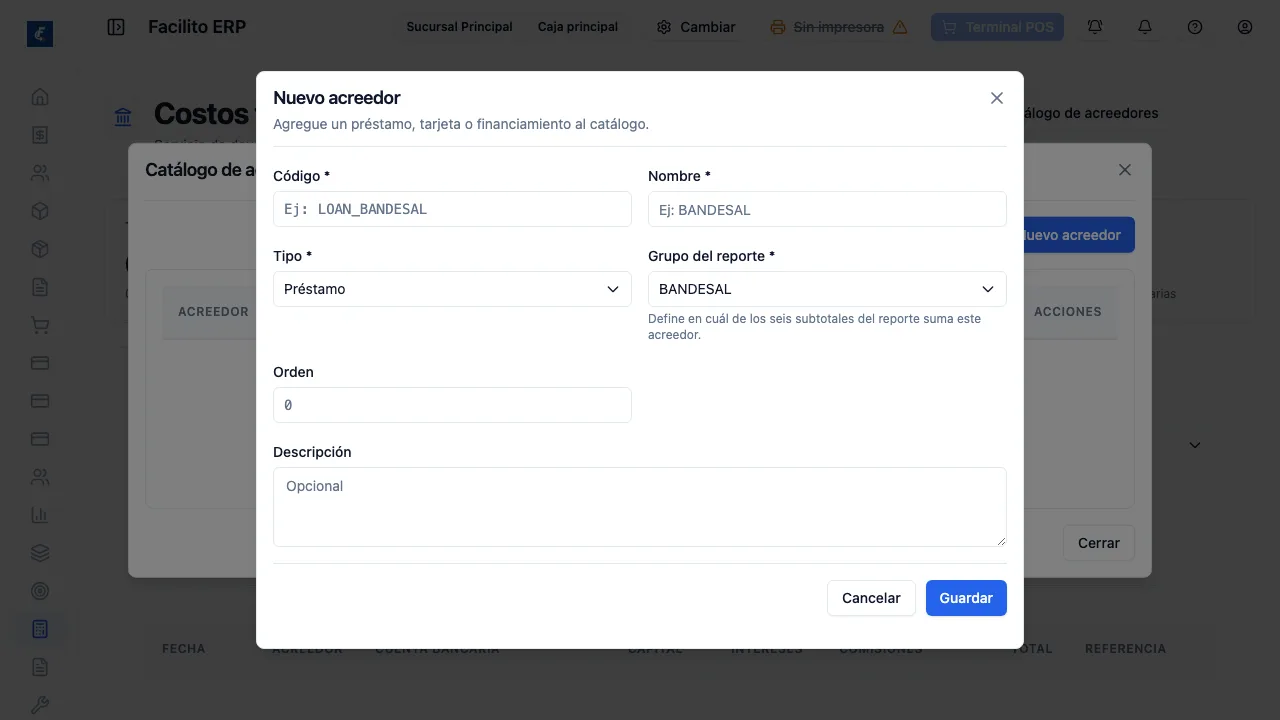Click the bank building icon beside Costos
Screen dimensions: 1280x720
(x=123, y=117)
